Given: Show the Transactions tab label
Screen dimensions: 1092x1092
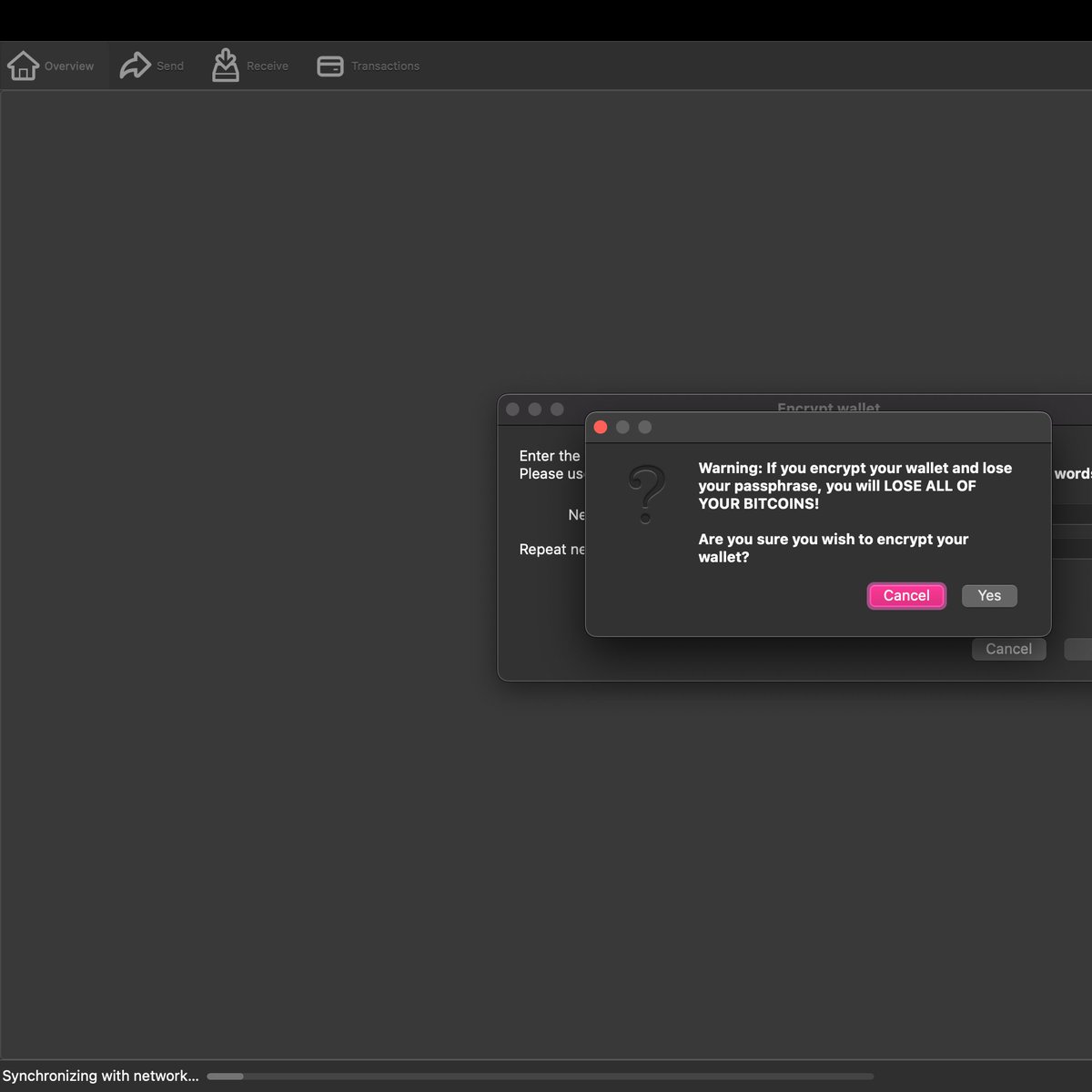Looking at the screenshot, I should (x=386, y=66).
